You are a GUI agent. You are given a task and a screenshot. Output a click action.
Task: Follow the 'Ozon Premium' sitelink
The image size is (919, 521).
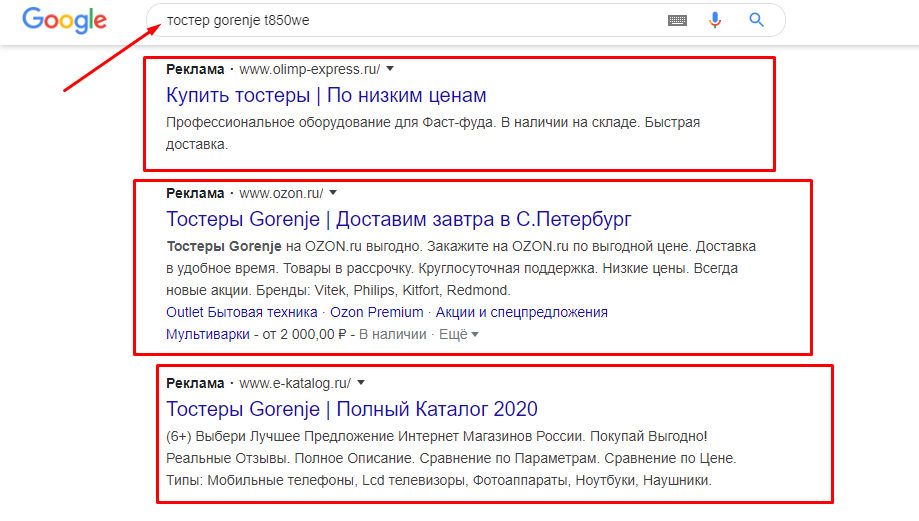point(376,312)
